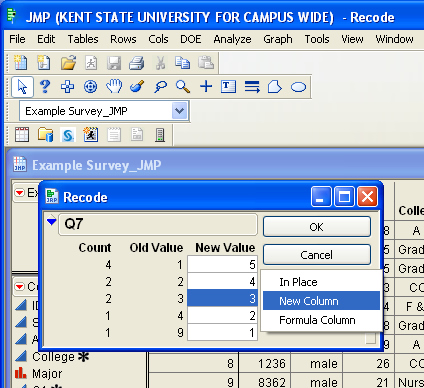Open the Columns panel red triangle menu
Viewport: 424px width, 388px height.
(20, 286)
